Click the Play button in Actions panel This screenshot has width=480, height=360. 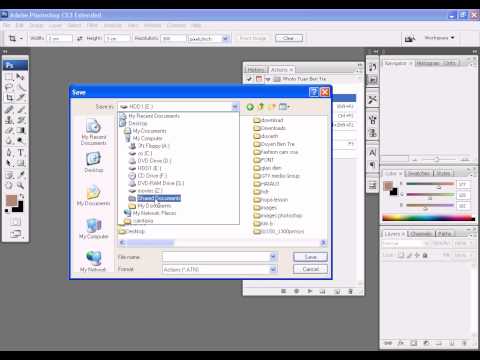(x=310, y=291)
